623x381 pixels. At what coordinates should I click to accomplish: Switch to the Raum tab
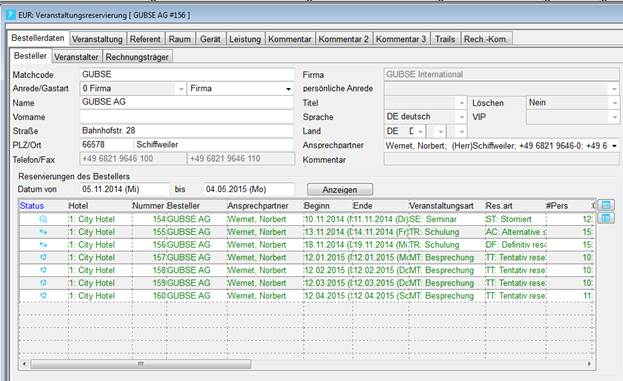click(x=180, y=39)
